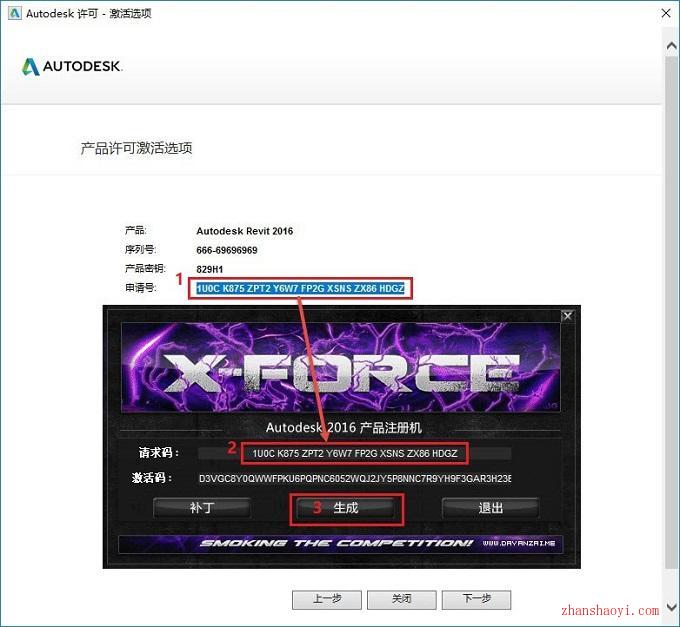Image resolution: width=680 pixels, height=627 pixels.
Task: Click the 关闭 button at the bottom
Action: (x=402, y=600)
